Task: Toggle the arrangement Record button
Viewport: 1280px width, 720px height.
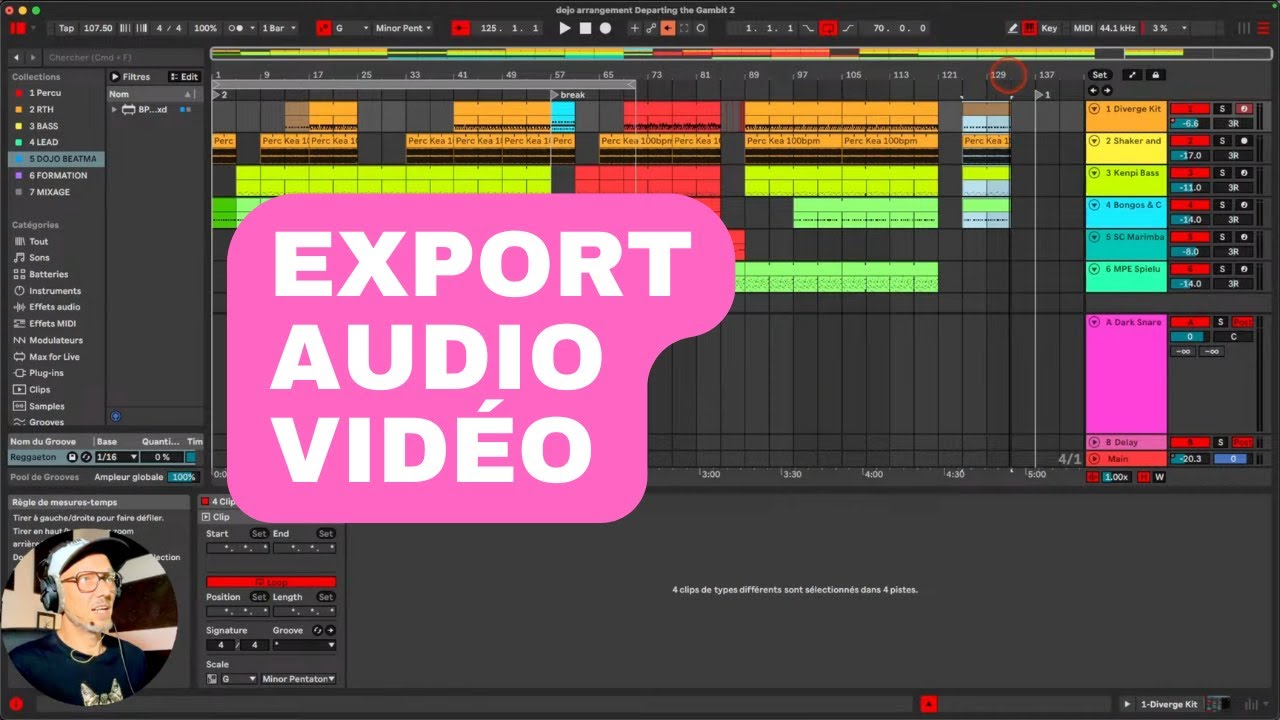Action: pos(605,28)
